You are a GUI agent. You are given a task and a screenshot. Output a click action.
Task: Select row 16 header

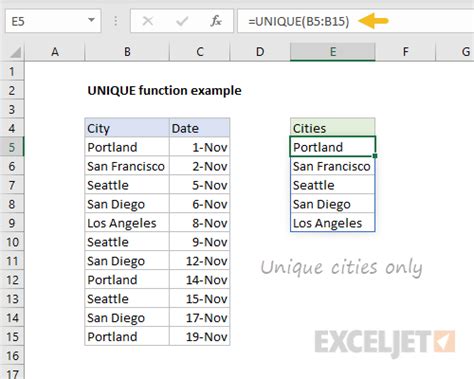point(12,355)
